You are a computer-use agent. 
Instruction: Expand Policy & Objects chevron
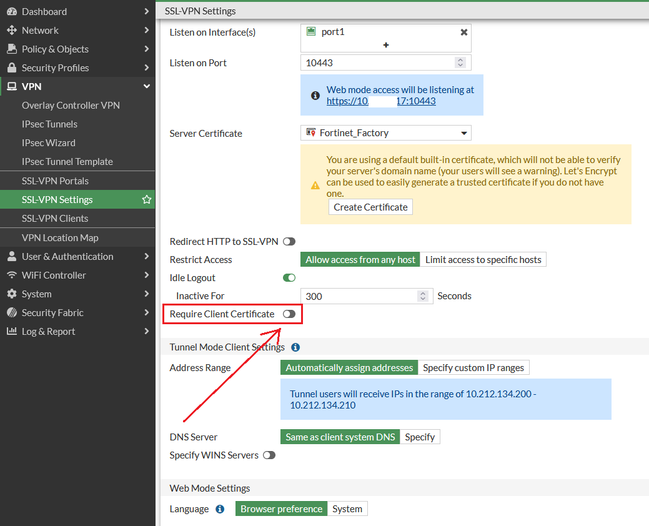pyautogui.click(x=147, y=49)
